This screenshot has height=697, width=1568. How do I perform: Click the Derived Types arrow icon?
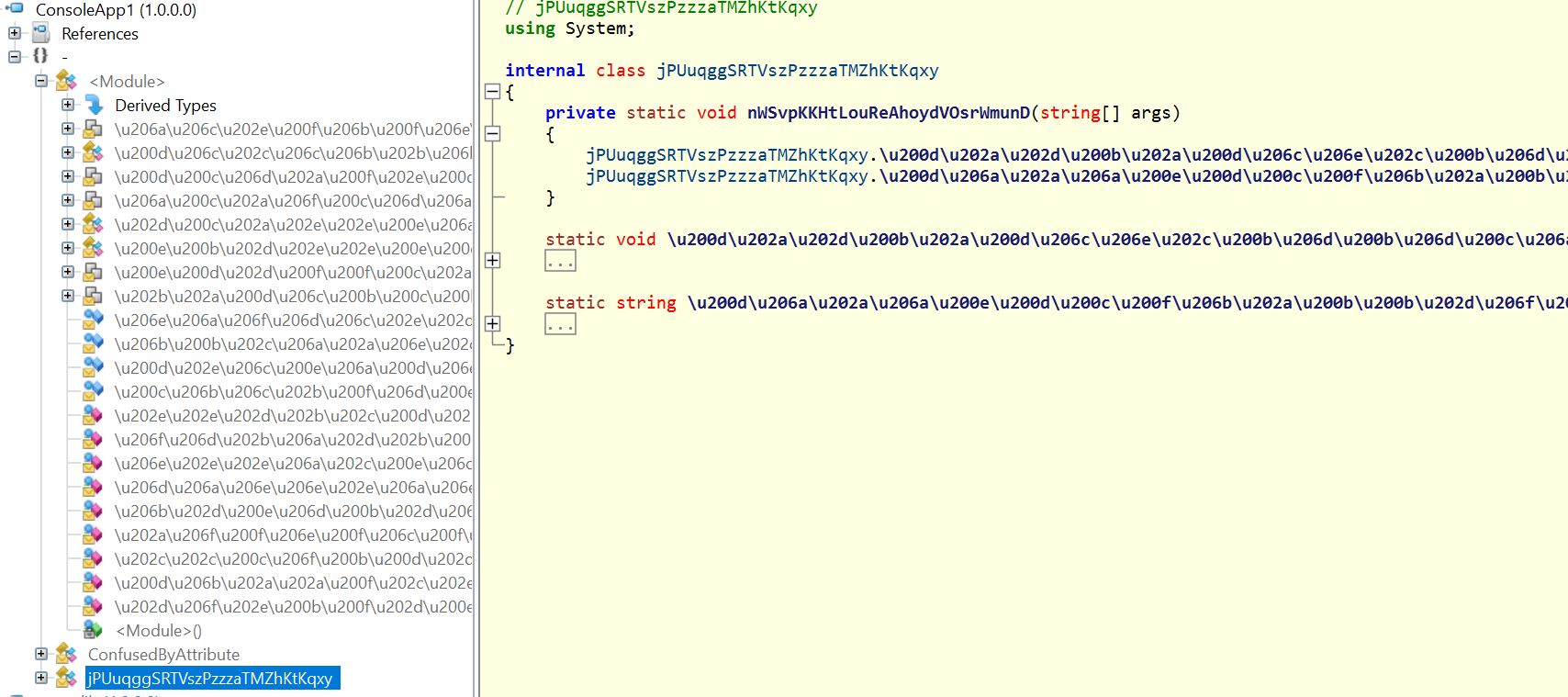94,105
